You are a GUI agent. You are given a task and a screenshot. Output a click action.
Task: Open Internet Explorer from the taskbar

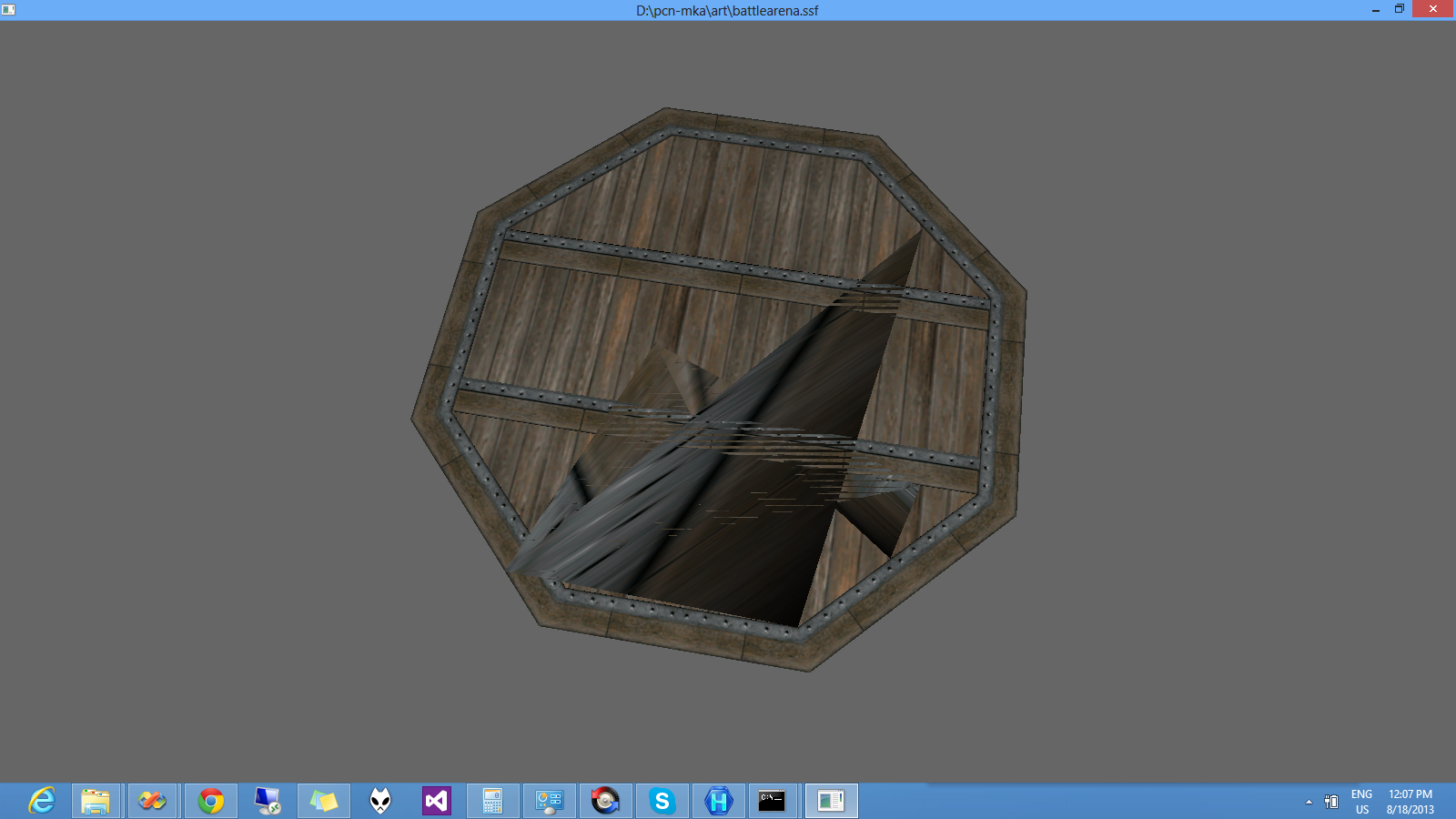(x=42, y=801)
